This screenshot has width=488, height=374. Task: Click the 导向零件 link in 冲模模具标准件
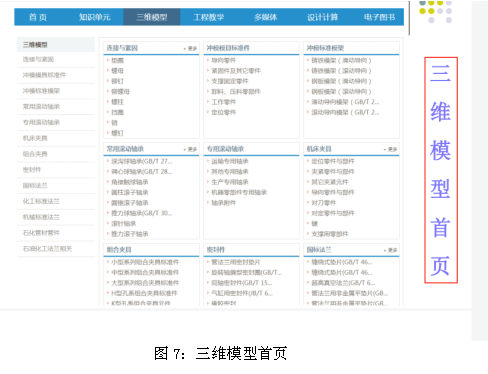pyautogui.click(x=223, y=60)
